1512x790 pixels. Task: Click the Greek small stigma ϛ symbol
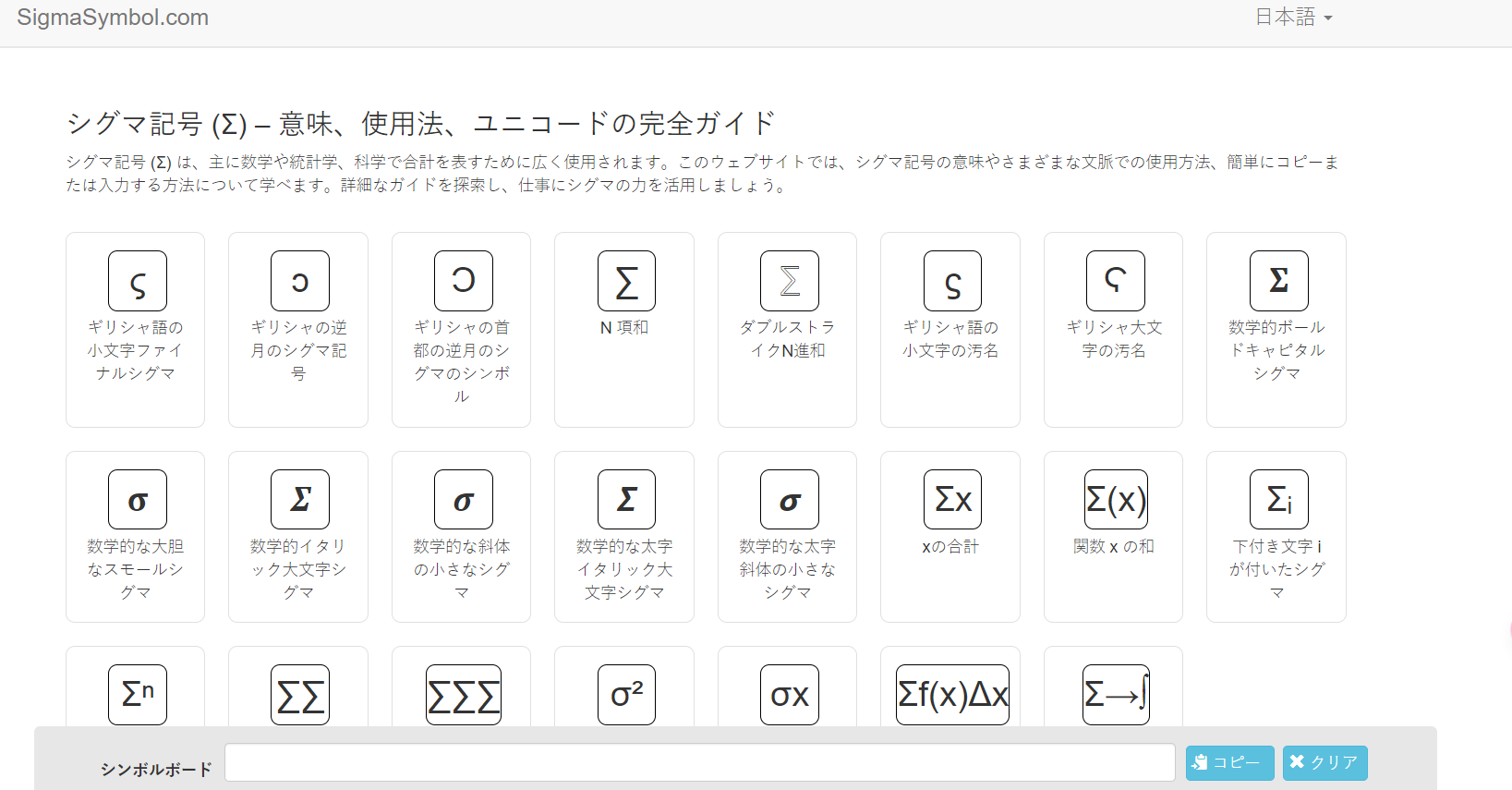click(x=952, y=281)
